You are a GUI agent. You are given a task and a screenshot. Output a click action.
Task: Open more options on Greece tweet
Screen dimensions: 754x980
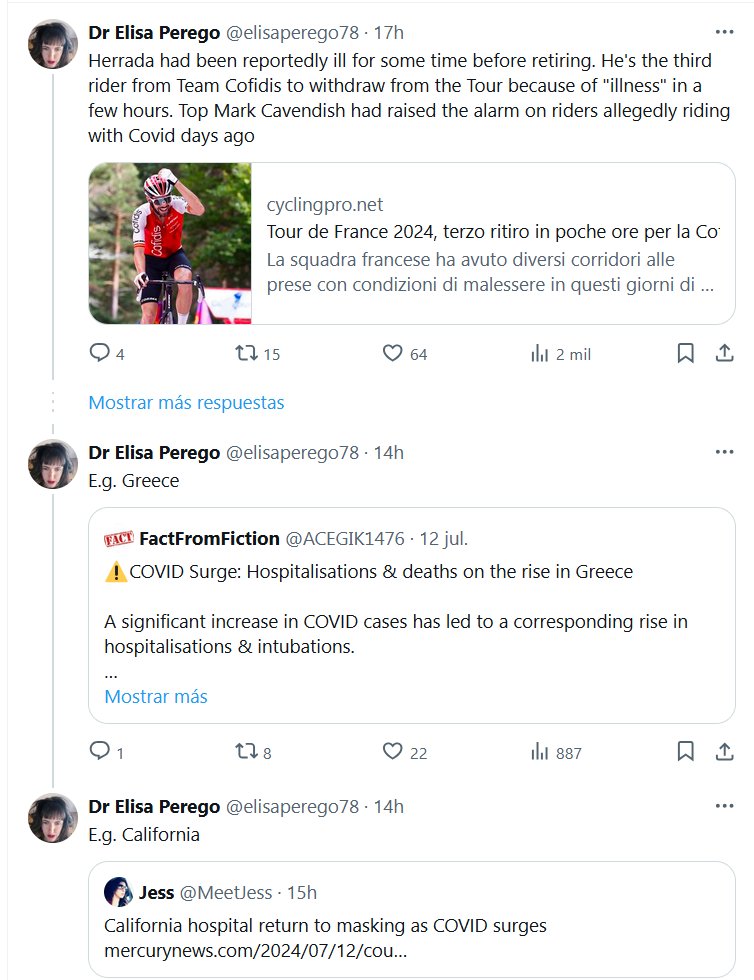pyautogui.click(x=725, y=452)
